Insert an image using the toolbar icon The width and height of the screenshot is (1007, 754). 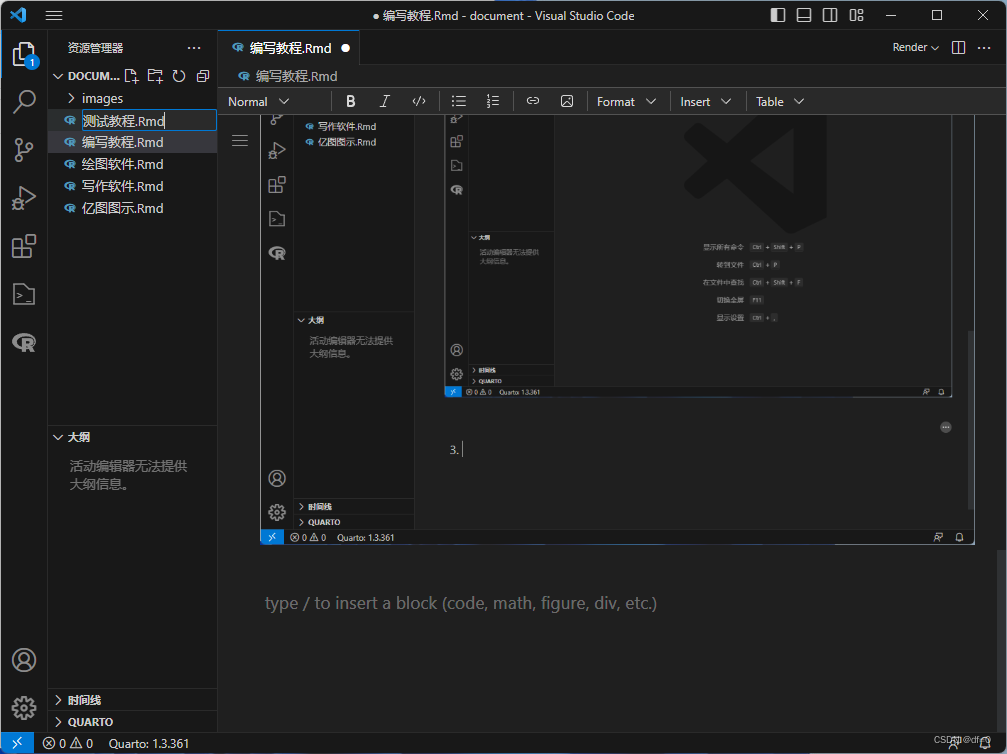(567, 100)
